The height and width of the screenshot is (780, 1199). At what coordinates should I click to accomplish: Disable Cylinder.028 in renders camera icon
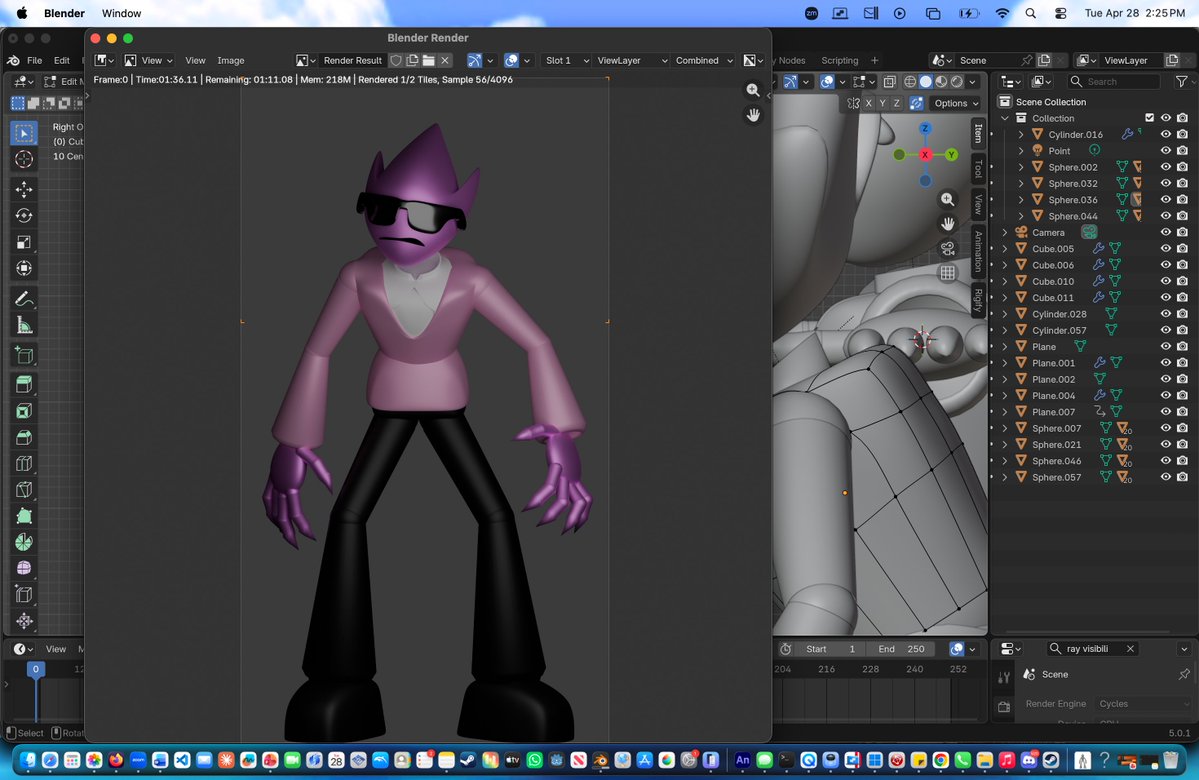(1182, 314)
